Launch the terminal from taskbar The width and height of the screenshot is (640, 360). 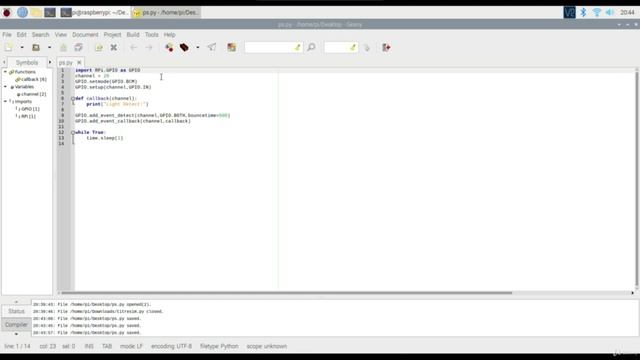pyautogui.click(x=50, y=13)
